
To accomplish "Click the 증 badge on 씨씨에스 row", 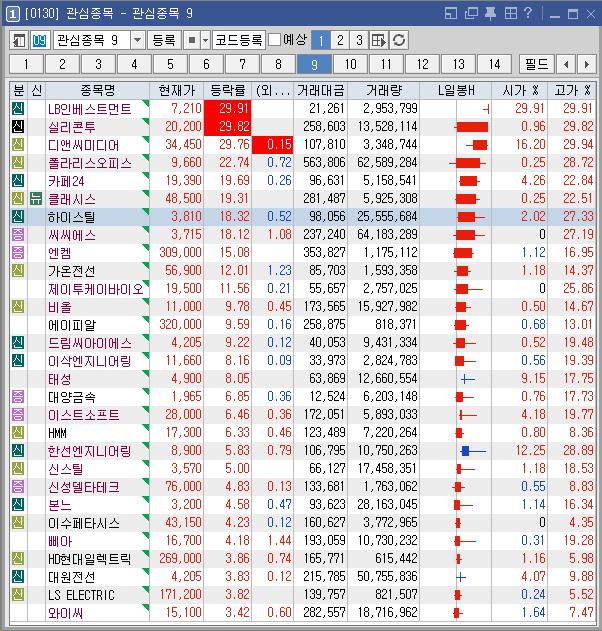I will (x=18, y=235).
